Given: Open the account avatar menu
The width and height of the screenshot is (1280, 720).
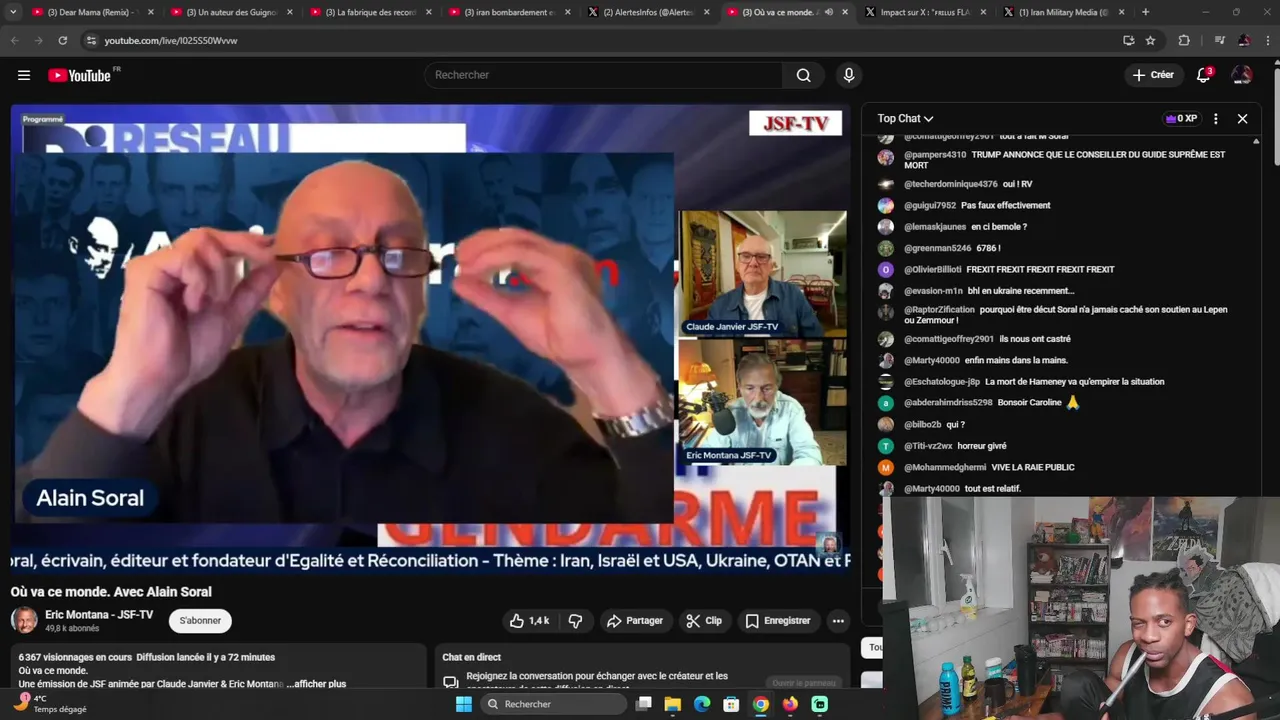Looking at the screenshot, I should 1242,75.
